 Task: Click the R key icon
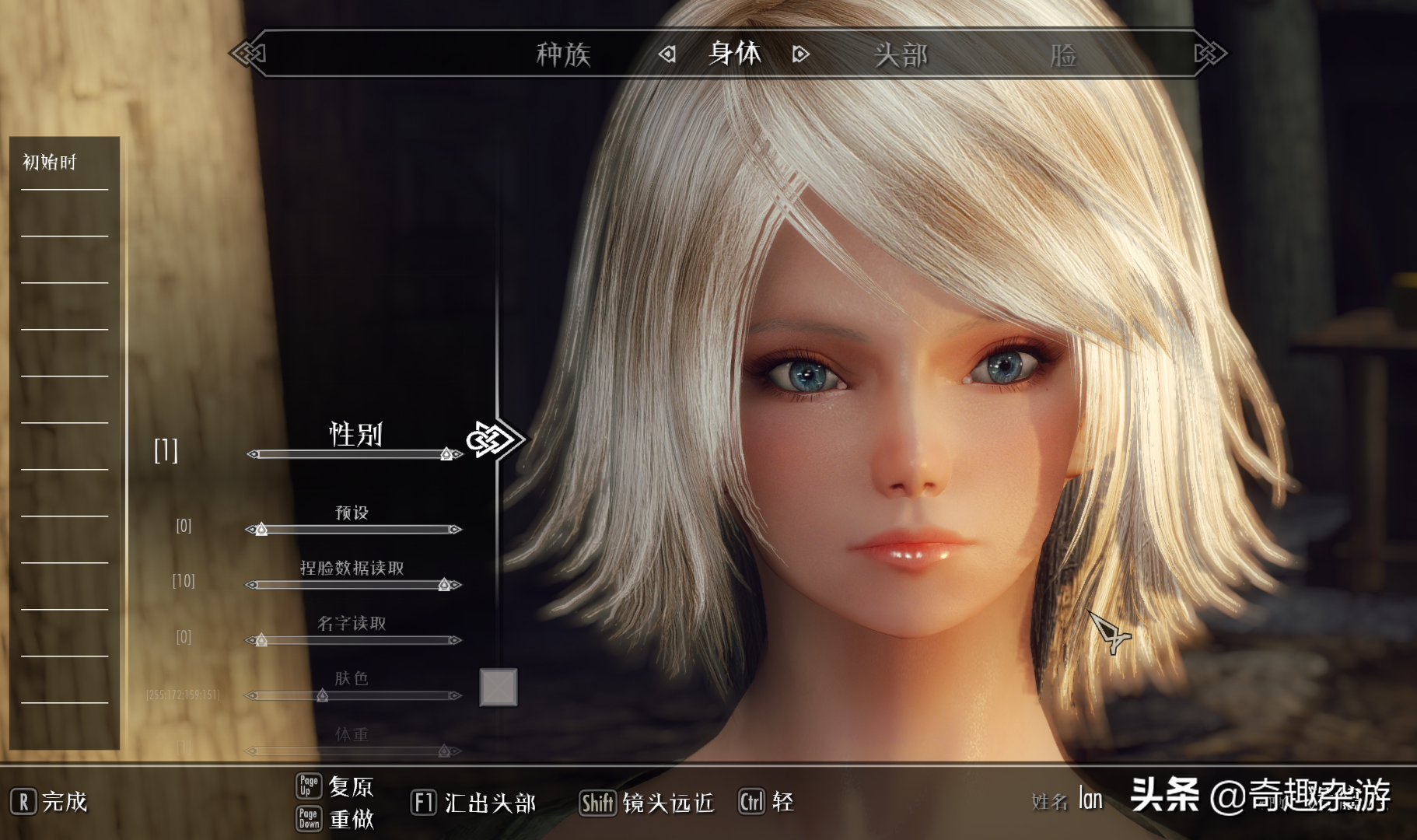23,802
